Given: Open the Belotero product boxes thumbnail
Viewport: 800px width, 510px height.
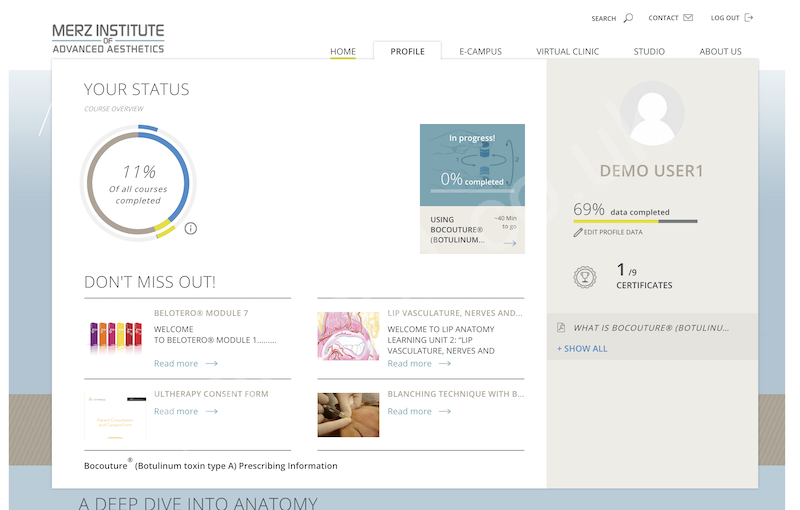Looking at the screenshot, I should [x=115, y=338].
